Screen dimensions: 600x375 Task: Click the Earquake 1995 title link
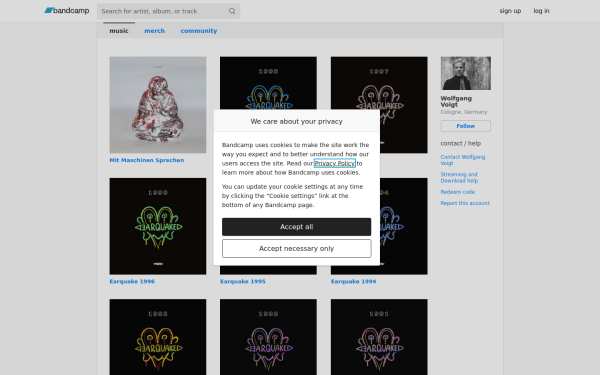243,282
